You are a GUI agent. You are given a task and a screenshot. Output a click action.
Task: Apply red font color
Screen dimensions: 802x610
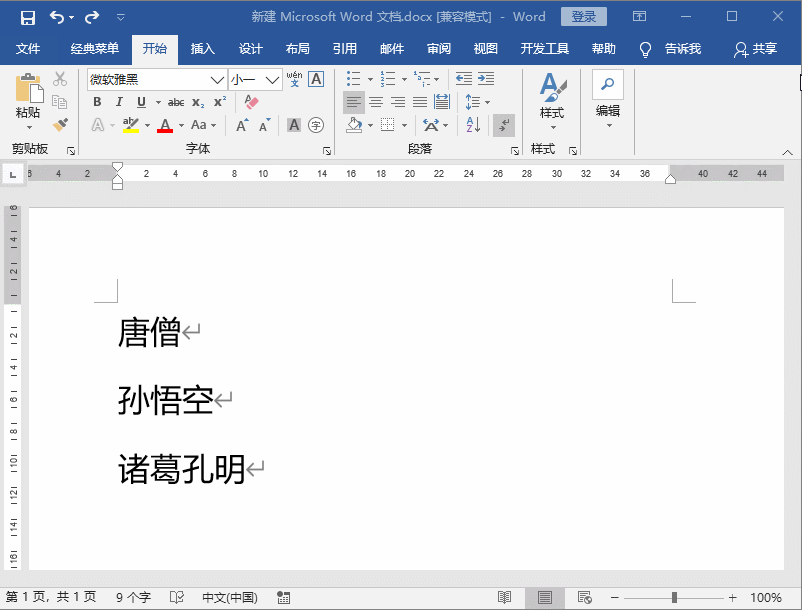[165, 125]
